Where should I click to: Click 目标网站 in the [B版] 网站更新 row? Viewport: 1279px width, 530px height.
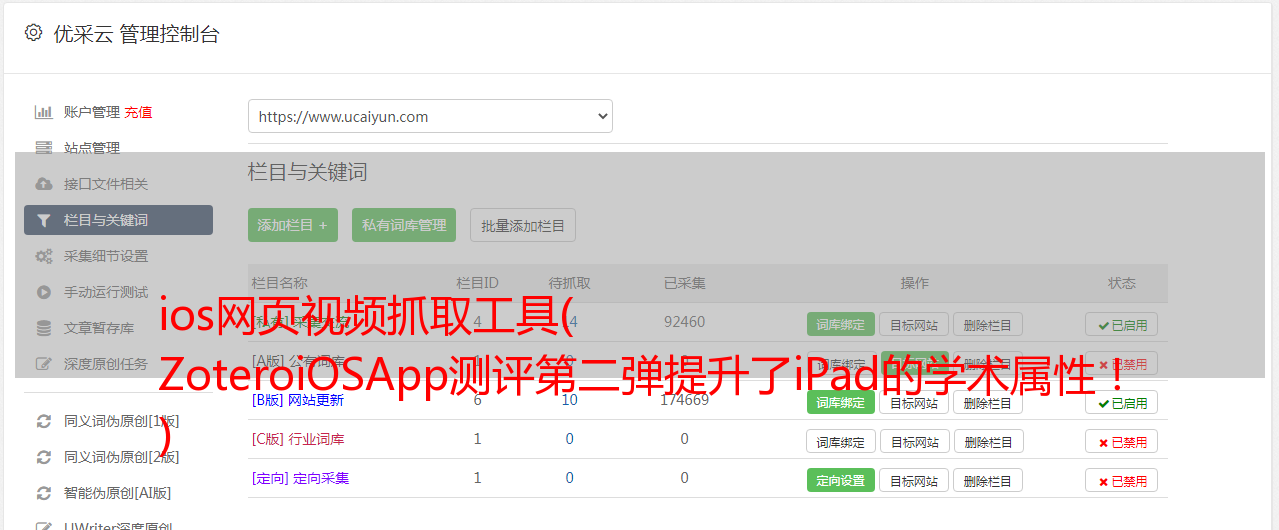pos(914,402)
